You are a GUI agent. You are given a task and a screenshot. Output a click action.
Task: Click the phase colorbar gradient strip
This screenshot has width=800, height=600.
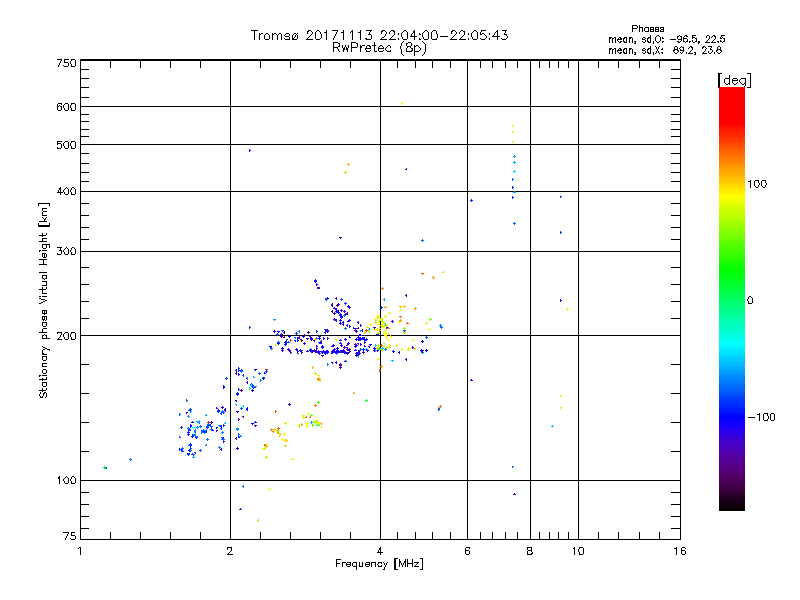[732, 298]
